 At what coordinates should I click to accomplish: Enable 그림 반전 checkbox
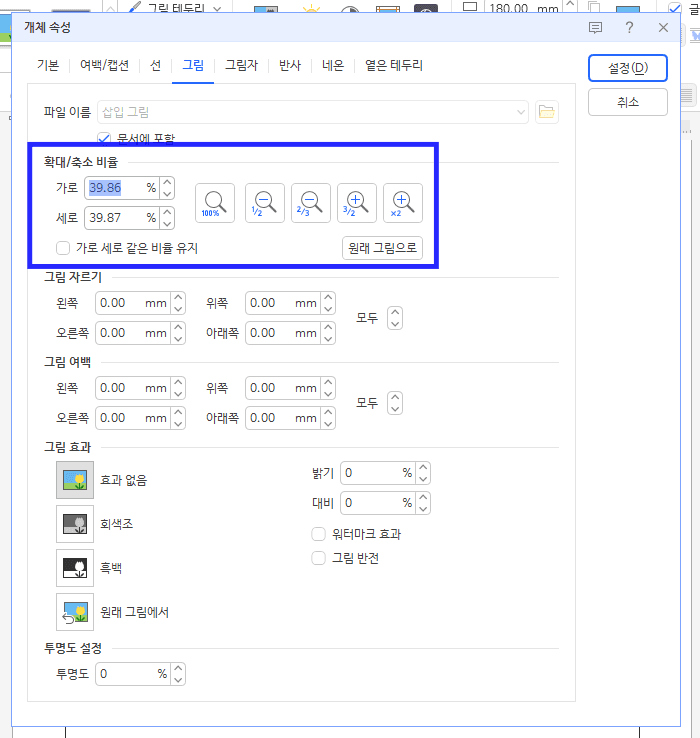point(319,558)
